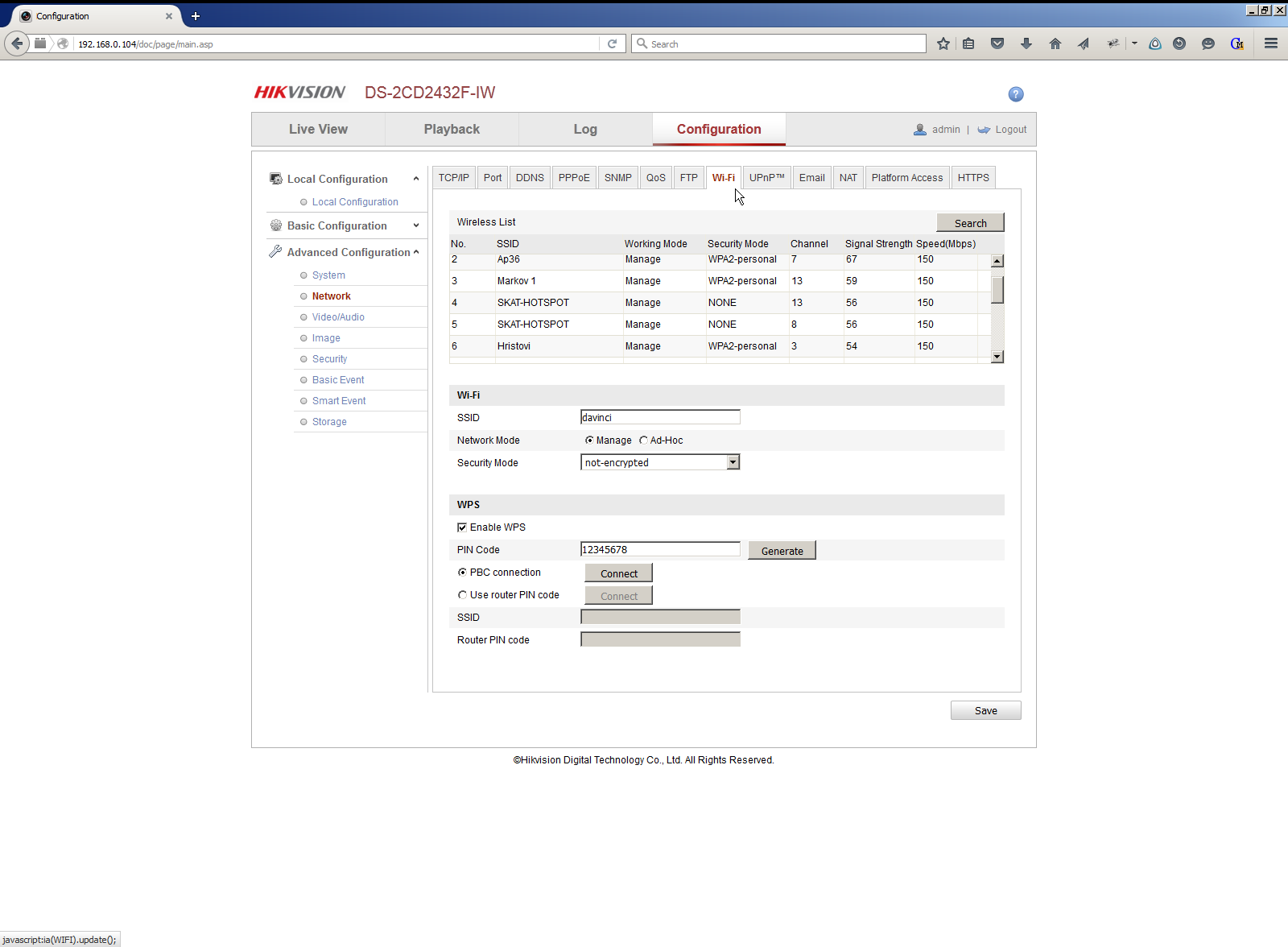
Task: Click the paper plane send icon
Action: 1084,43
